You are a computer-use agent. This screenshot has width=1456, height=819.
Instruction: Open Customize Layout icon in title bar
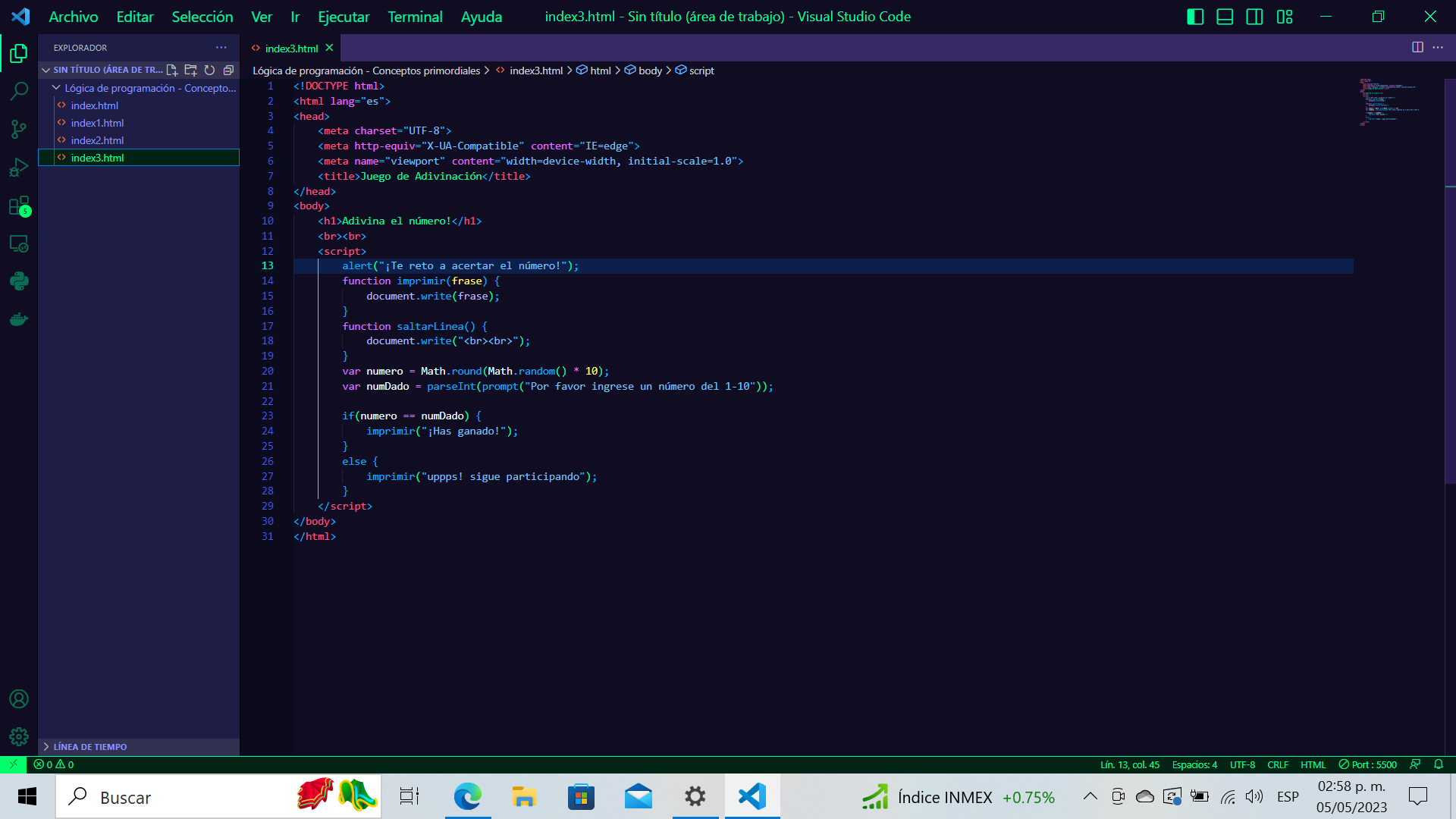(1285, 17)
